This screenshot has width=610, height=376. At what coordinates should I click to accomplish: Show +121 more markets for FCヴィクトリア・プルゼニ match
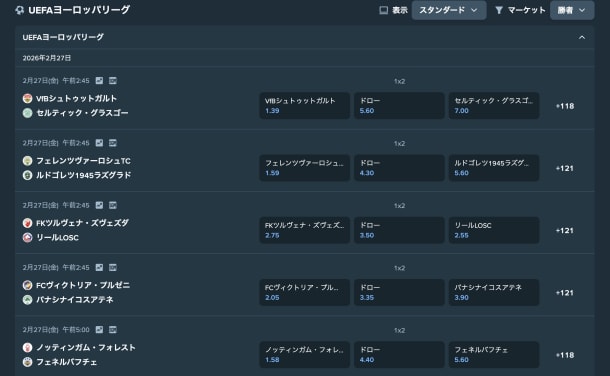pyautogui.click(x=565, y=292)
